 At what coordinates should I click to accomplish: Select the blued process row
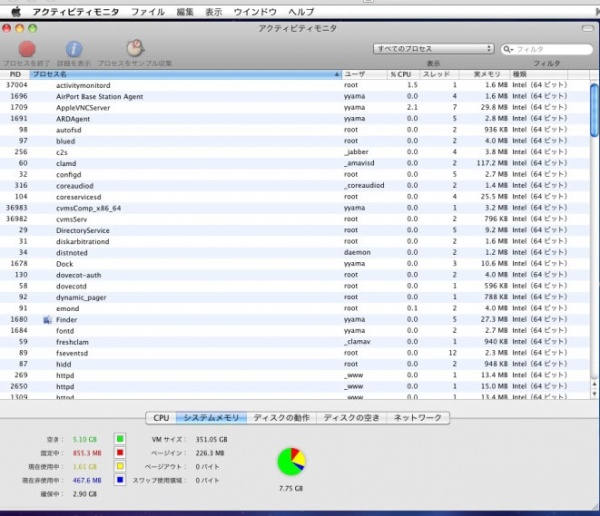coord(295,141)
